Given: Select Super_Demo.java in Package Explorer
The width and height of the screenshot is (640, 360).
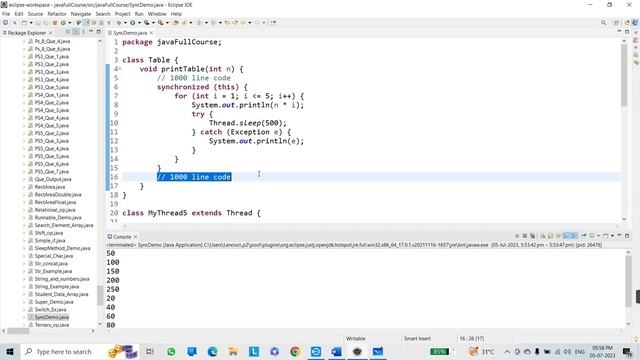Looking at the screenshot, I should click(x=54, y=302).
